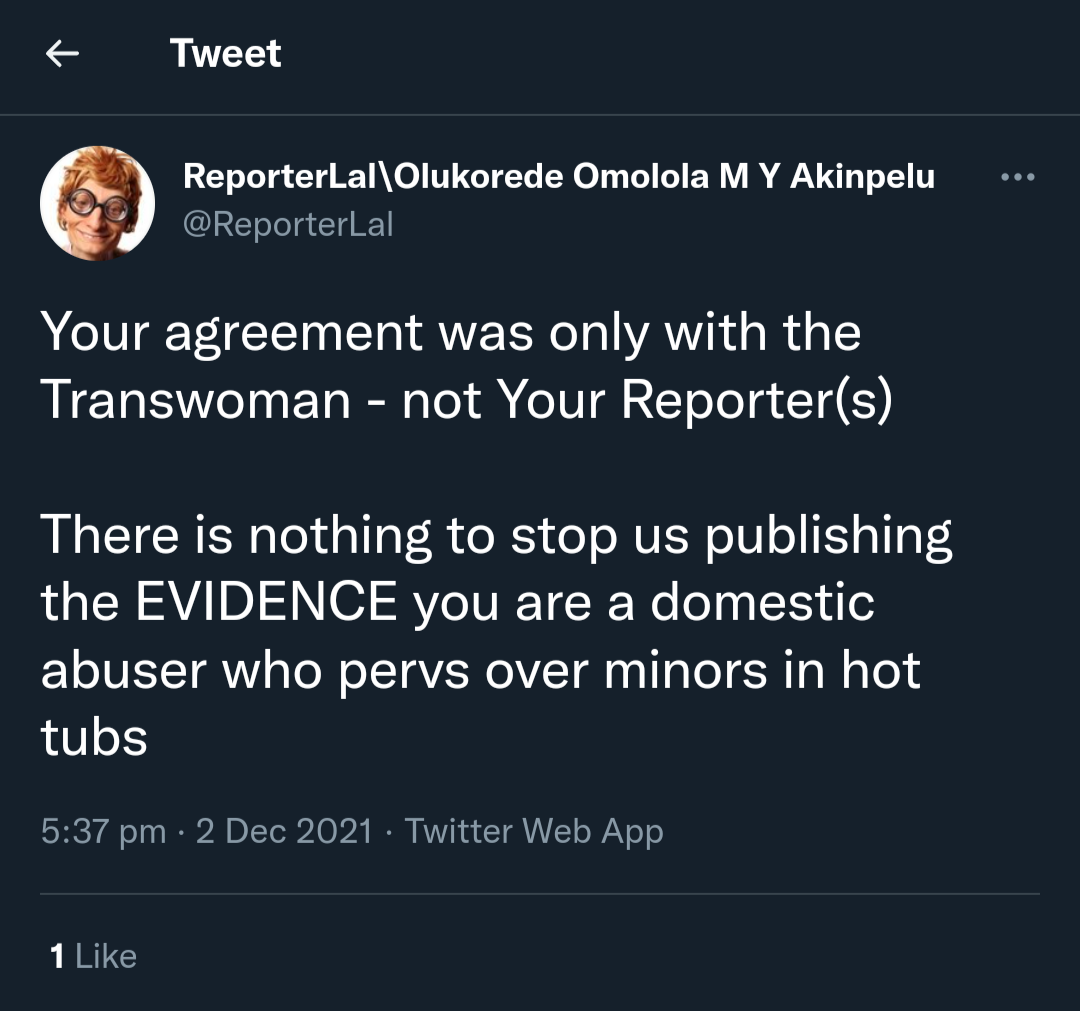This screenshot has width=1080, height=1011.
Task: Click the display name ending in Akinpelu
Action: point(559,177)
